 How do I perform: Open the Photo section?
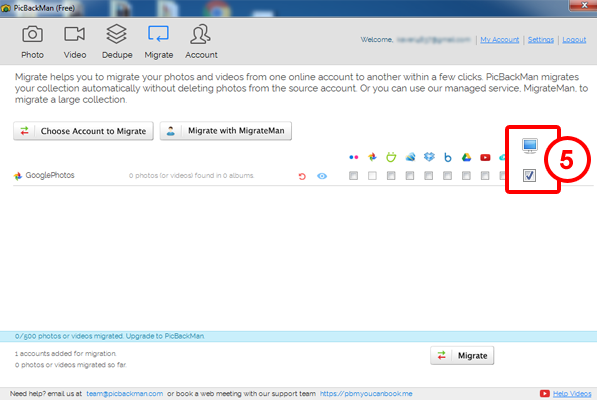32,42
